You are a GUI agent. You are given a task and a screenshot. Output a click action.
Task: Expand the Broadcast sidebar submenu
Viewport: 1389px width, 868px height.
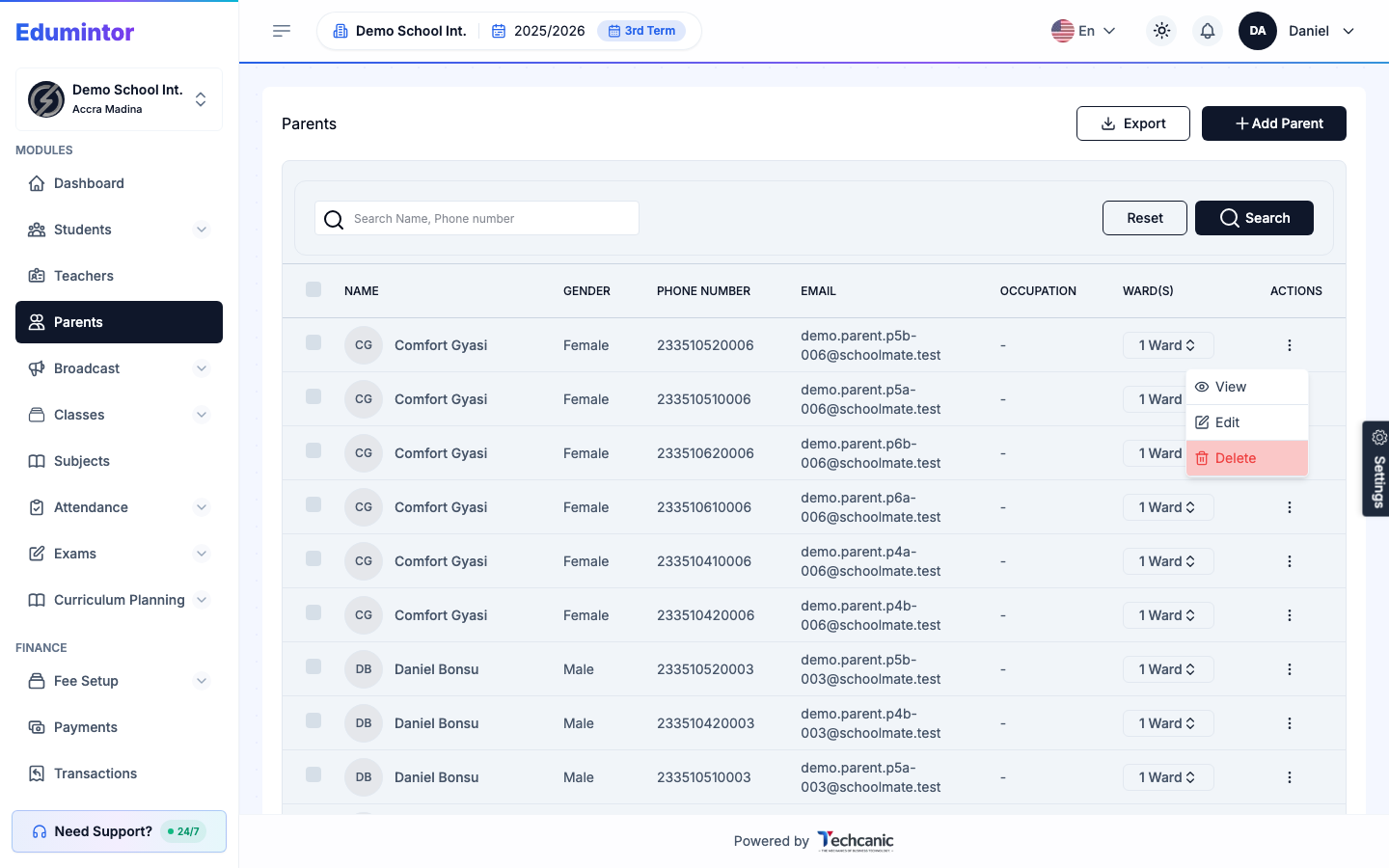click(x=202, y=368)
